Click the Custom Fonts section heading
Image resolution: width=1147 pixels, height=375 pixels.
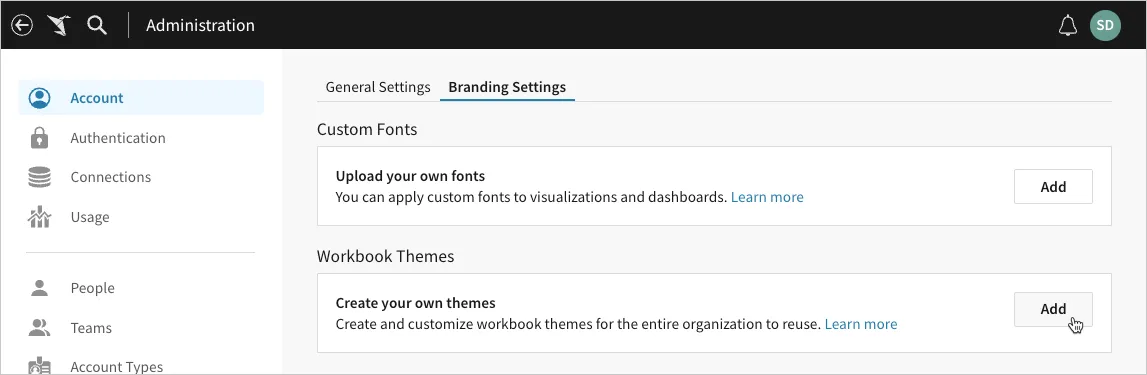(367, 130)
